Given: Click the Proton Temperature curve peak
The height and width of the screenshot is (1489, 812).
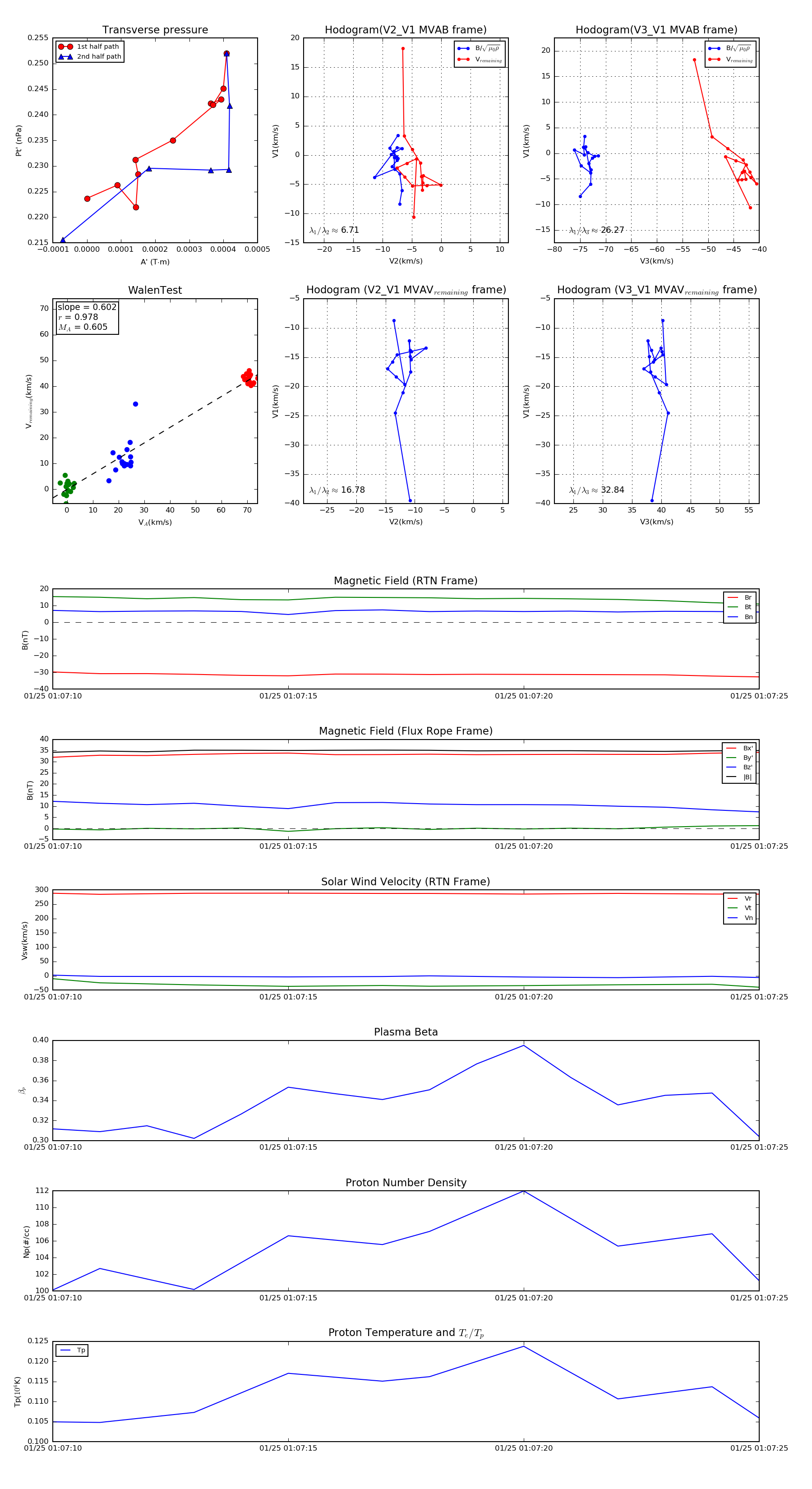Looking at the screenshot, I should tap(524, 1347).
